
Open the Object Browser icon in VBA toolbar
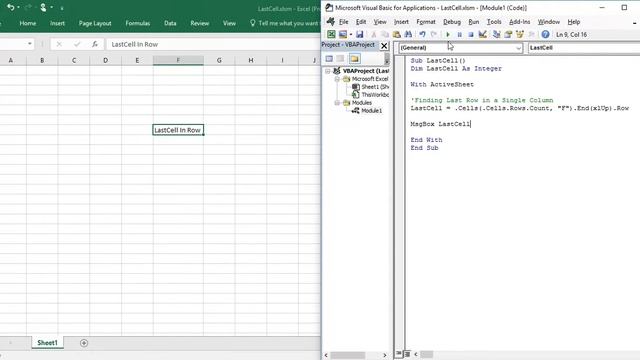pos(520,35)
